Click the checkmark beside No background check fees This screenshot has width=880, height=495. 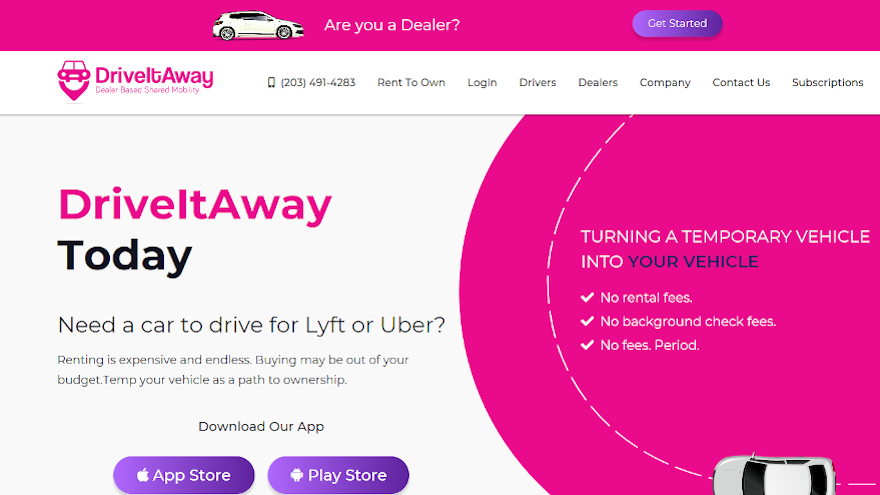587,321
